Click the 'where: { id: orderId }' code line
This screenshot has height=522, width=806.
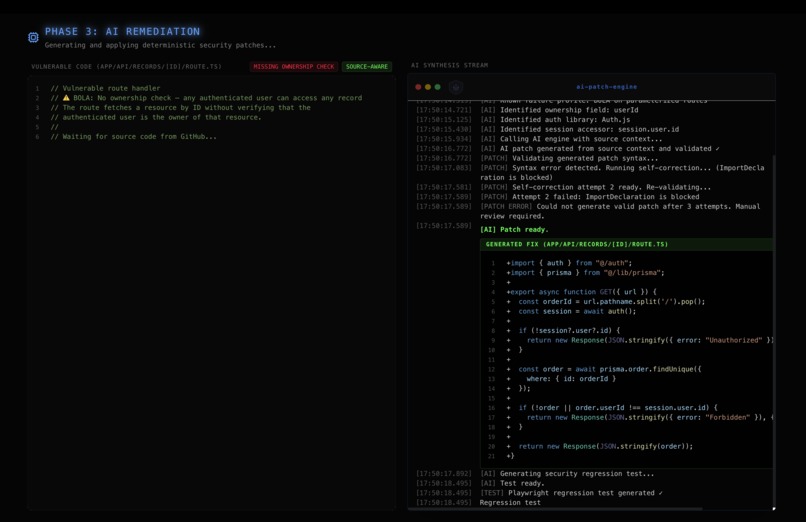[561, 379]
